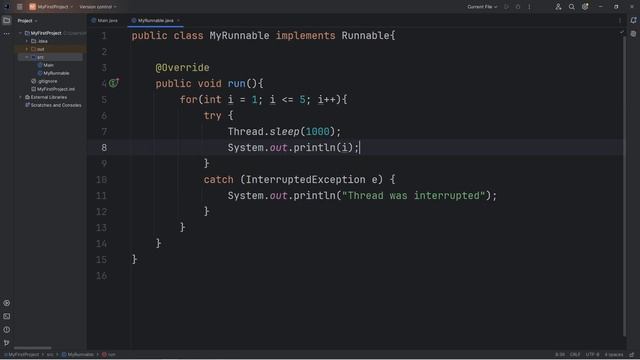Click run method in the breadcrumb bar
Screen dimensions: 640x360
pyautogui.click(x=109, y=355)
